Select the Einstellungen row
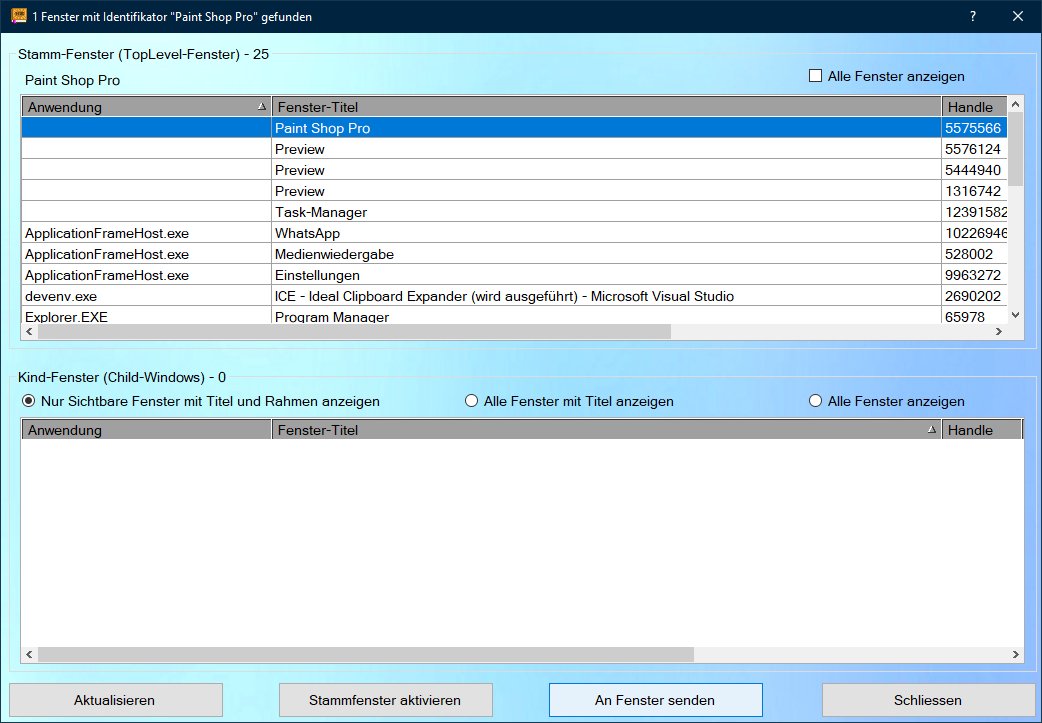Viewport: 1042px width, 723px height. (x=514, y=275)
